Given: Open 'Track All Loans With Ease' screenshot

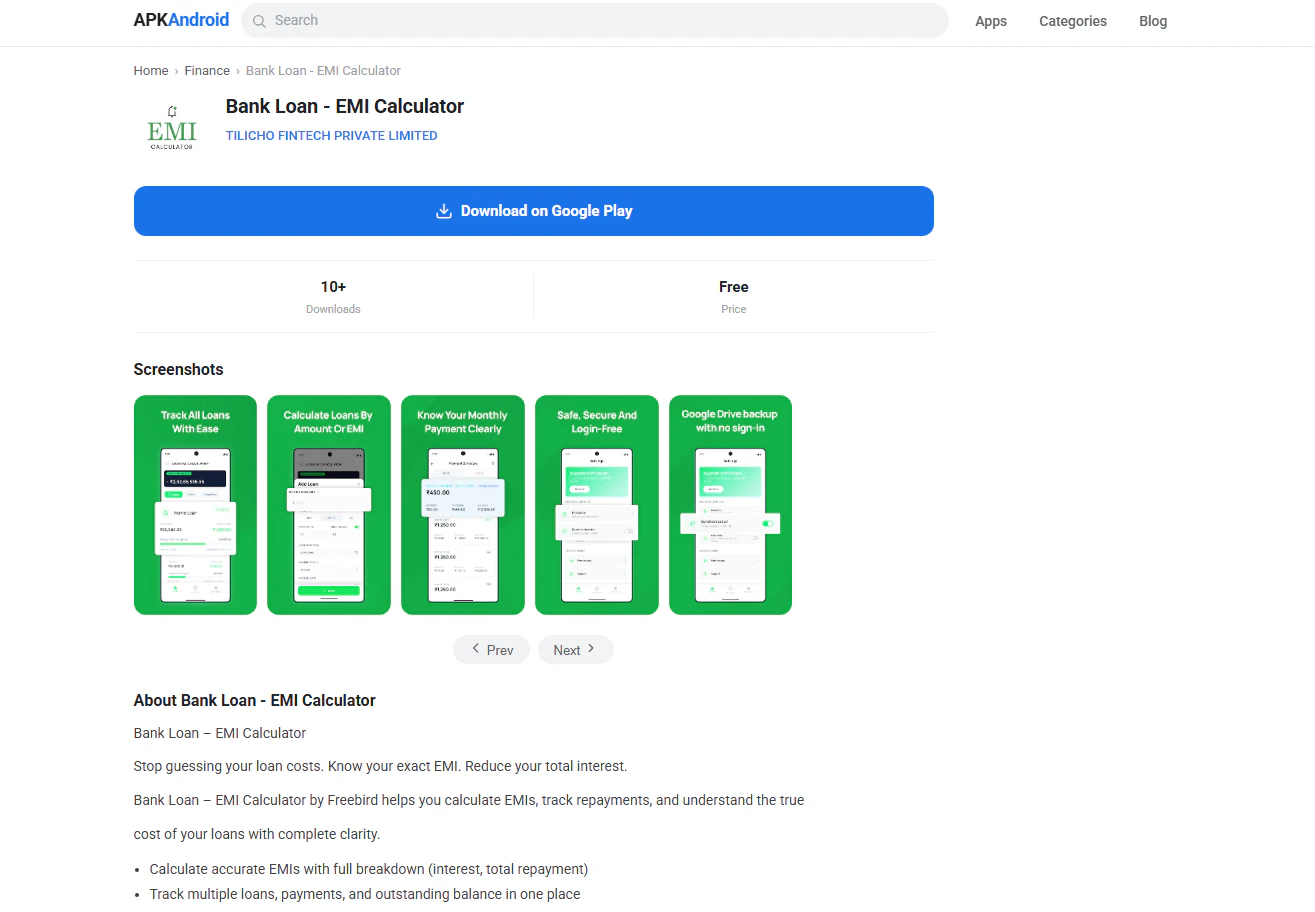Looking at the screenshot, I should (195, 505).
